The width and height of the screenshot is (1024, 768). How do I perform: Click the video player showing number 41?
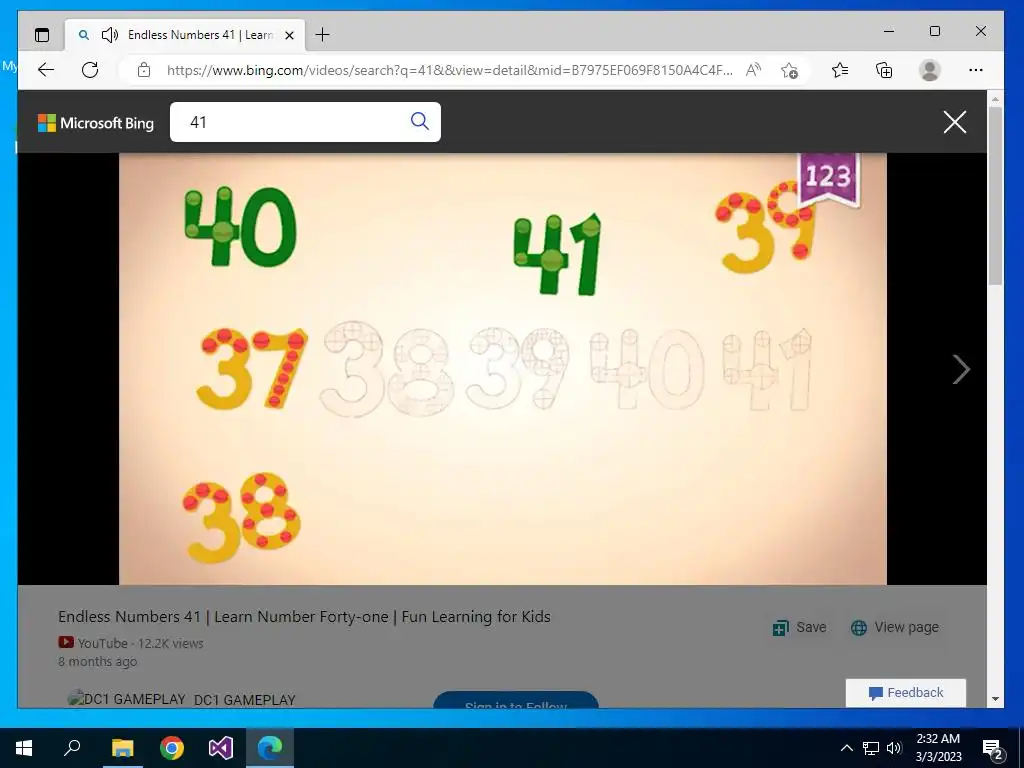[503, 369]
